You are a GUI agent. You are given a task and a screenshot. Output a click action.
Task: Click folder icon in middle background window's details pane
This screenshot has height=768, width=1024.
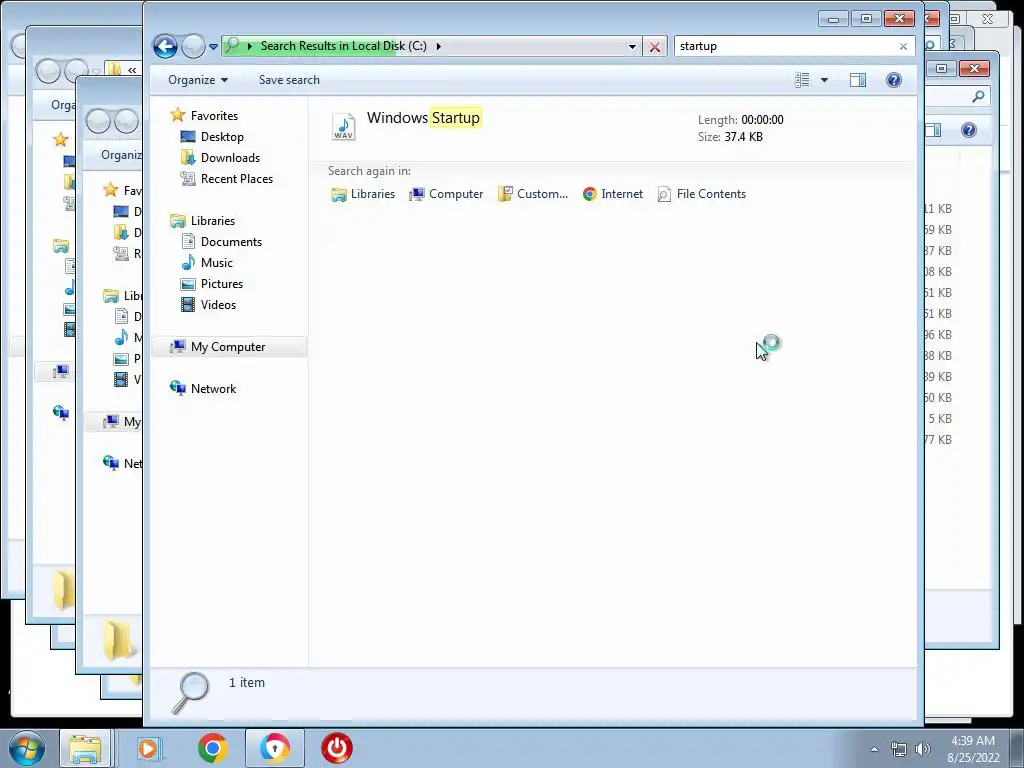tap(119, 639)
